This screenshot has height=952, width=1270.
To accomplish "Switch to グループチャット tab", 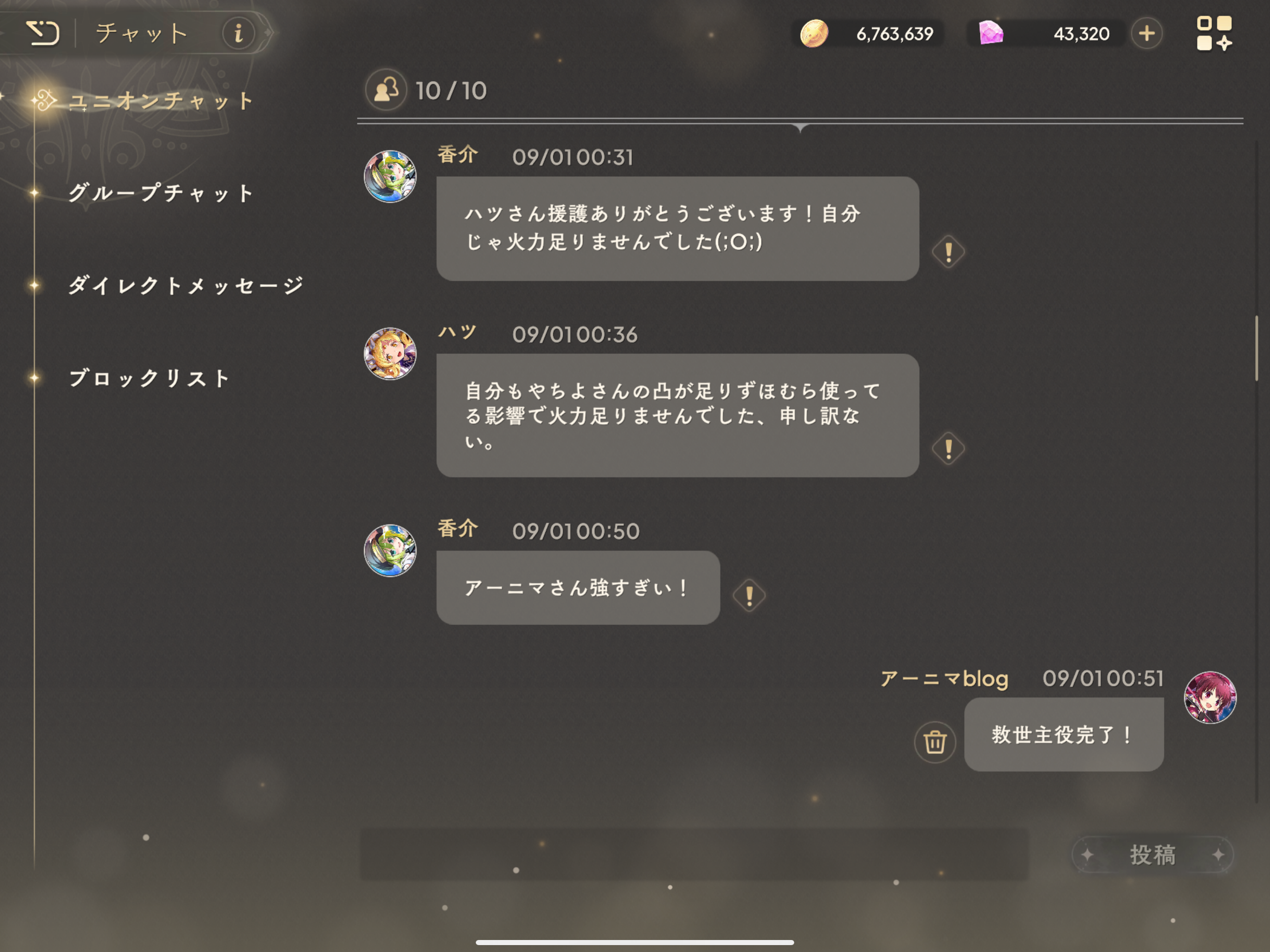I will pos(161,193).
